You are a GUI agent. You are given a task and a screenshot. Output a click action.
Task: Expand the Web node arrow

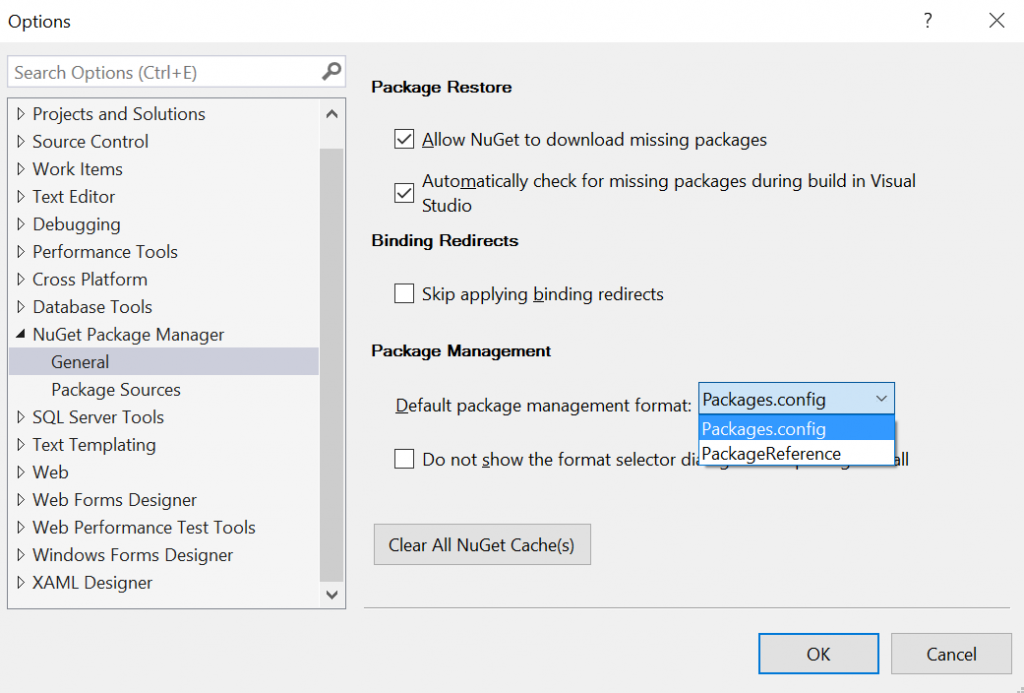[21, 472]
